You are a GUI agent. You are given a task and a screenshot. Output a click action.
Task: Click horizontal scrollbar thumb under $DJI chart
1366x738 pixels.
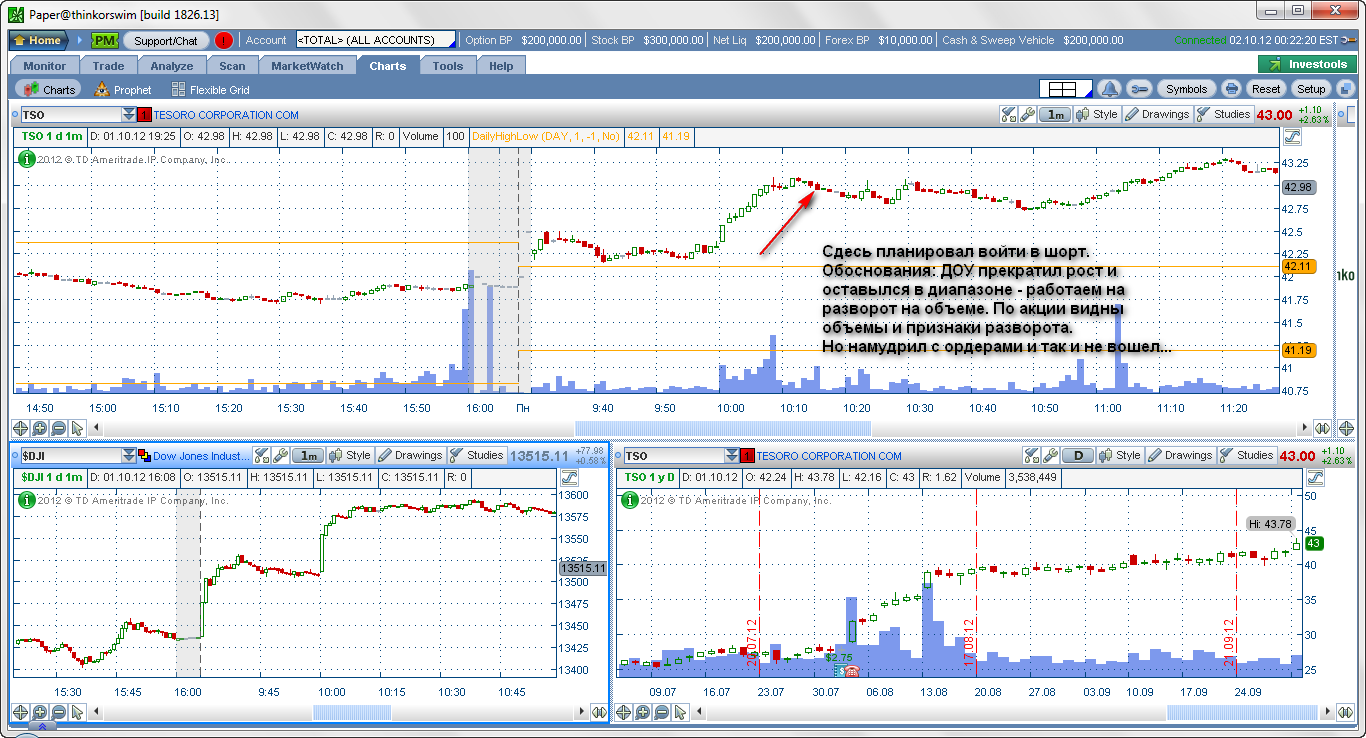point(351,712)
